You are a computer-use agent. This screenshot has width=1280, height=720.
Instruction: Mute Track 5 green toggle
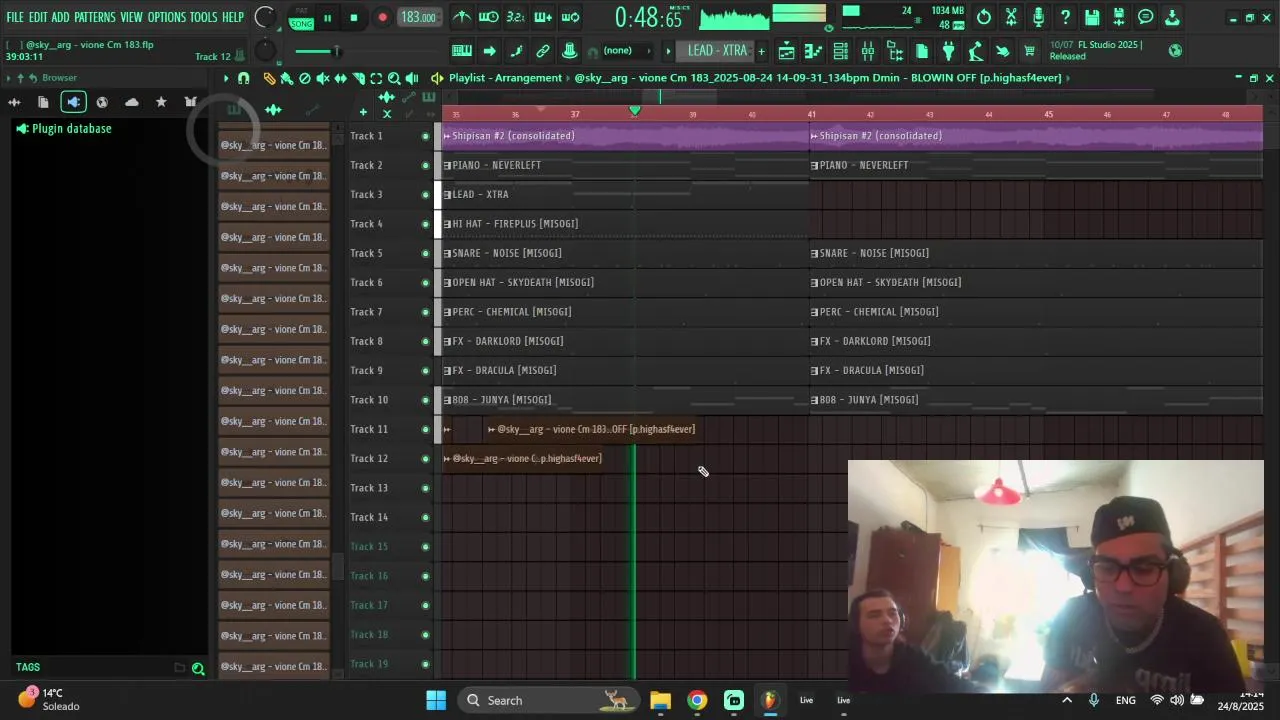(425, 253)
